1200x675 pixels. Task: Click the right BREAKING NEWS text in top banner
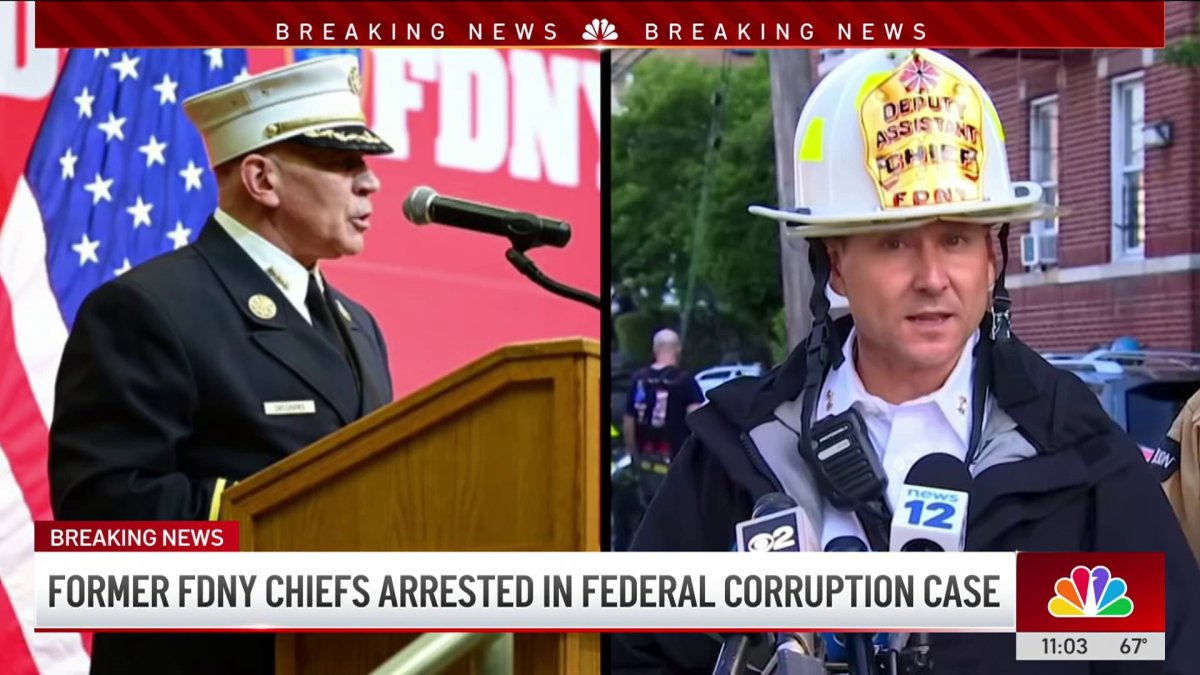[x=786, y=31]
